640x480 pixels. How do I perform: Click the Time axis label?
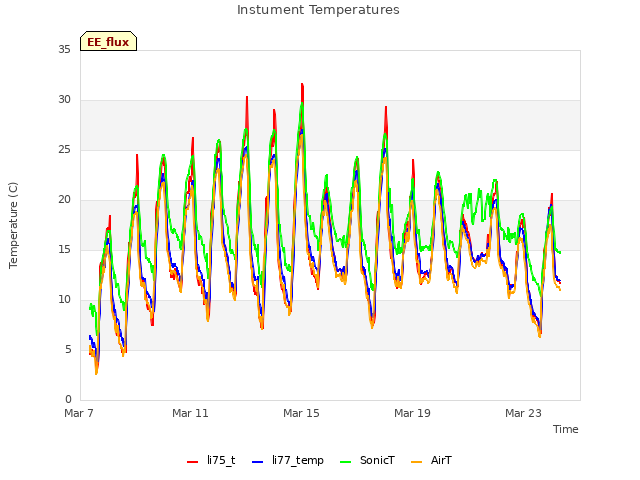point(565,429)
